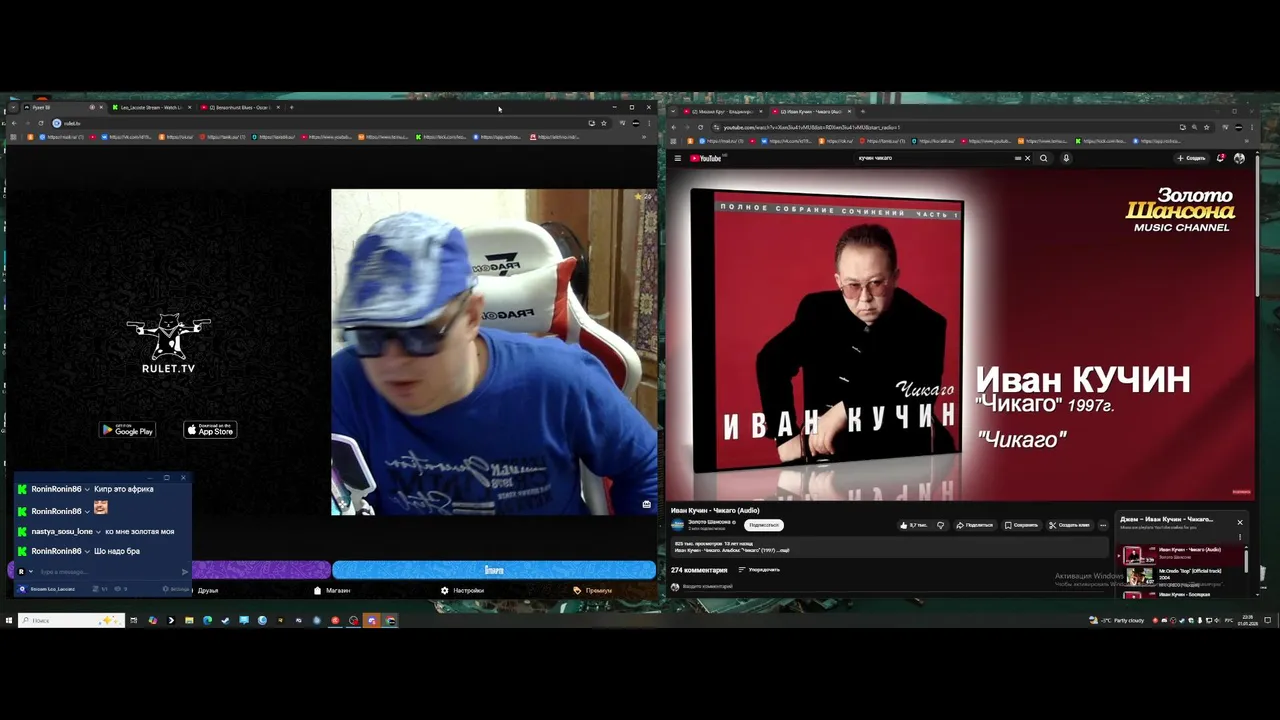Click the taskbar clock and date
This screenshot has height=720, width=1280.
1247,620
